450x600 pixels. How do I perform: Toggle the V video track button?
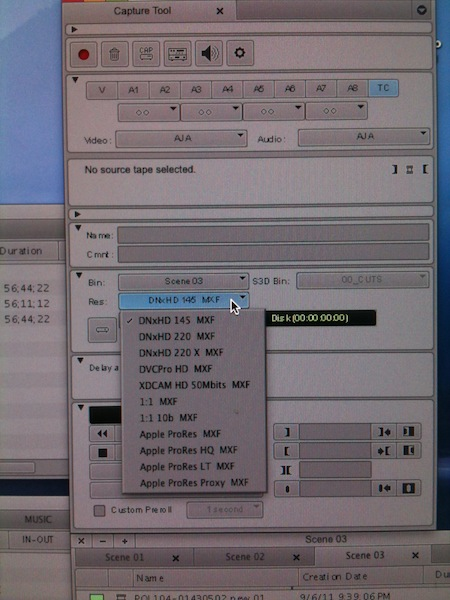[102, 91]
